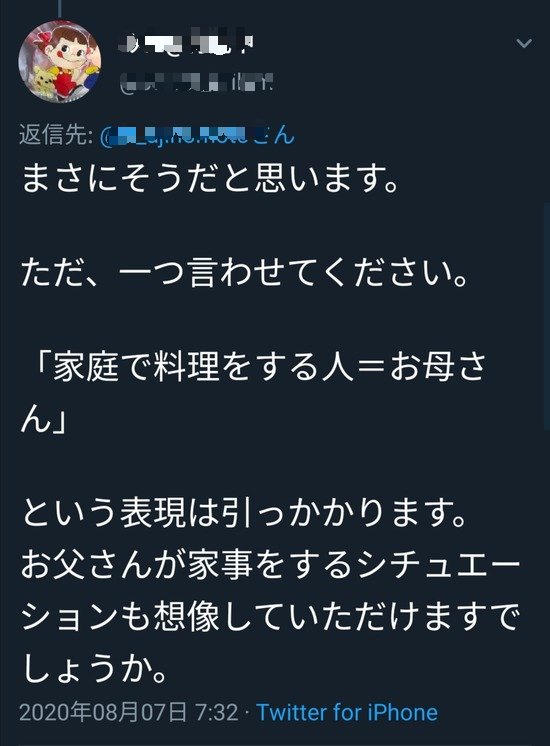Open the tweet options chevron menu
The width and height of the screenshot is (550, 746).
tap(524, 44)
